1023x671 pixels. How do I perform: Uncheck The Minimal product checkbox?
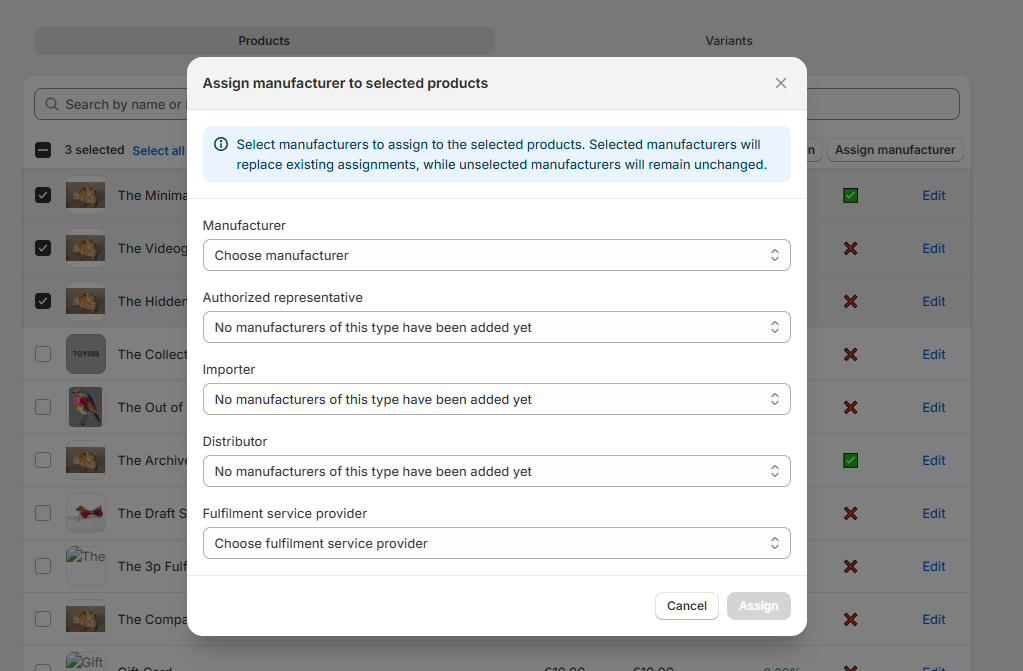pyautogui.click(x=43, y=195)
